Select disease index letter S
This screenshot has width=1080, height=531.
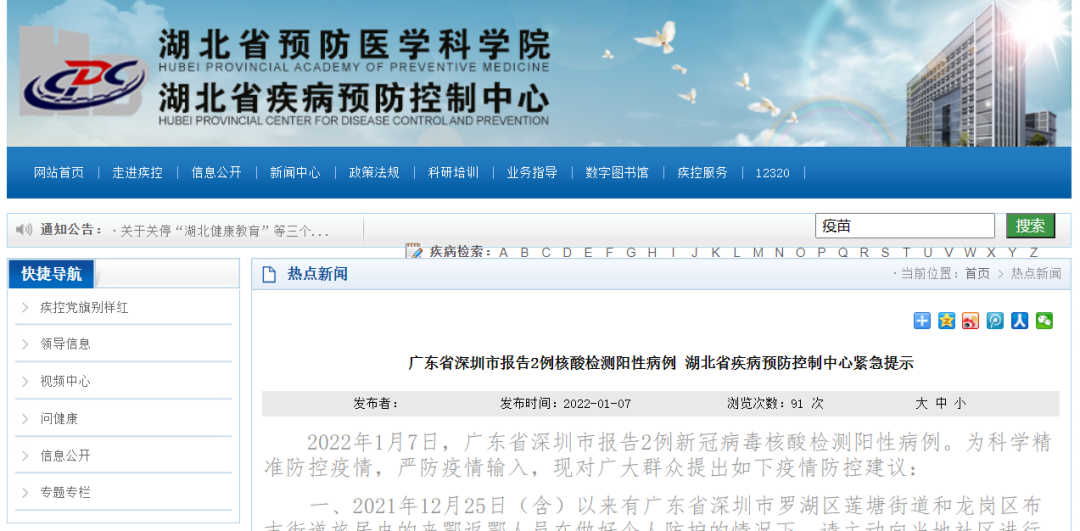pyautogui.click(x=885, y=252)
